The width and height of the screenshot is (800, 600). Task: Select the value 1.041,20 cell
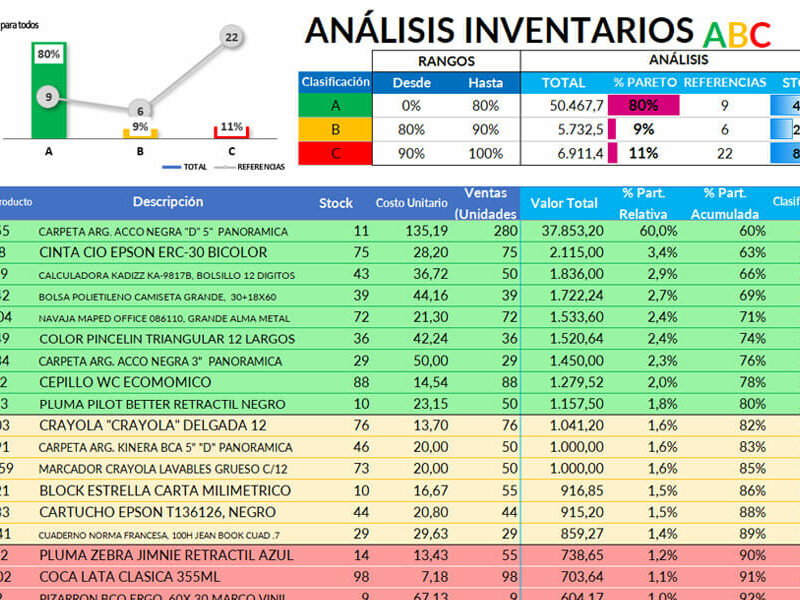click(564, 426)
